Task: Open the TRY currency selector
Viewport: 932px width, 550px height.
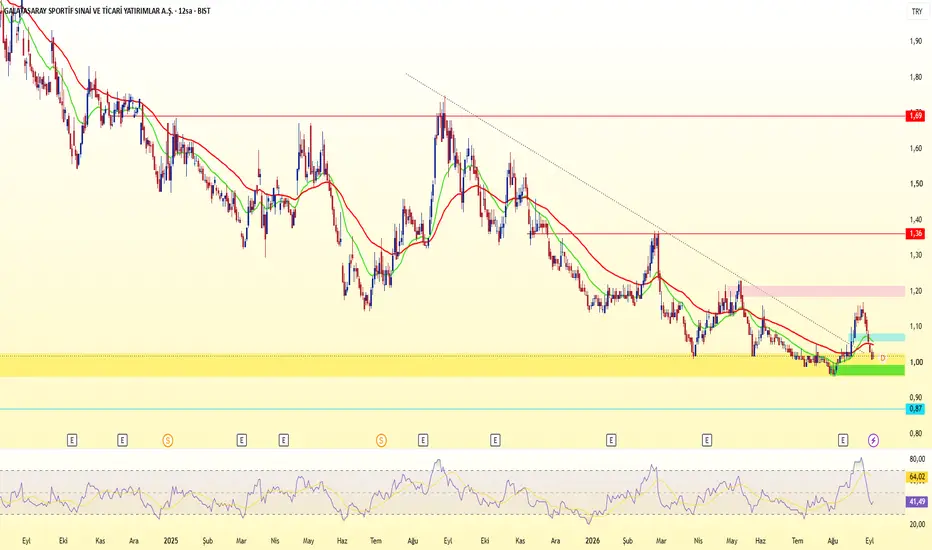Action: 917,11
